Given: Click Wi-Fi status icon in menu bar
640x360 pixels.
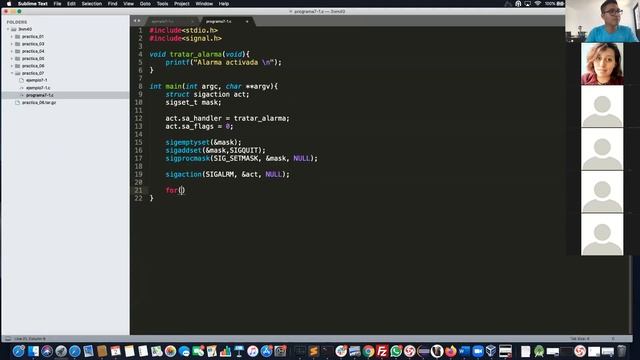Looking at the screenshot, I should pyautogui.click(x=538, y=4).
